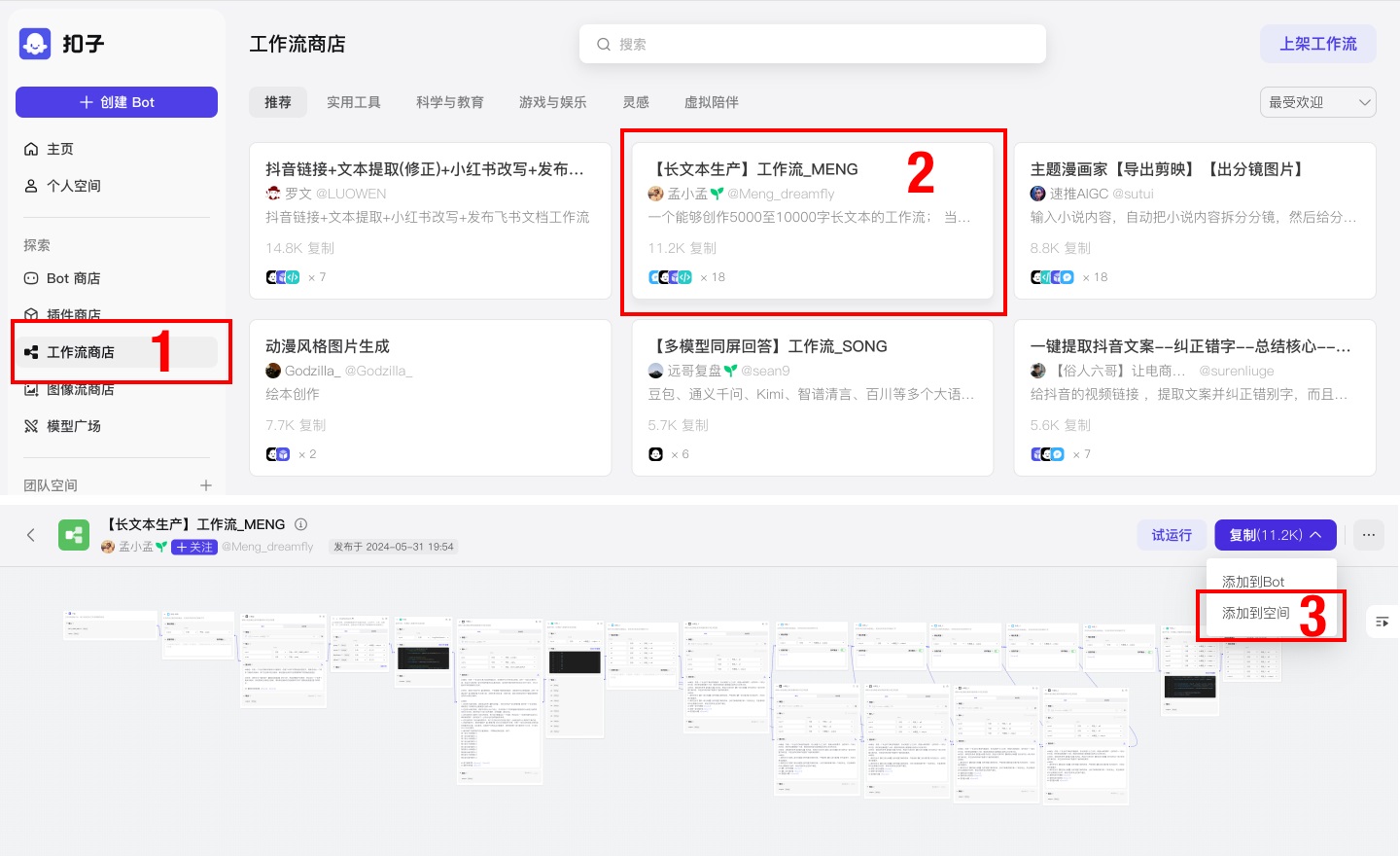Open the more options ellipsis menu
This screenshot has height=856, width=1400.
[1369, 535]
